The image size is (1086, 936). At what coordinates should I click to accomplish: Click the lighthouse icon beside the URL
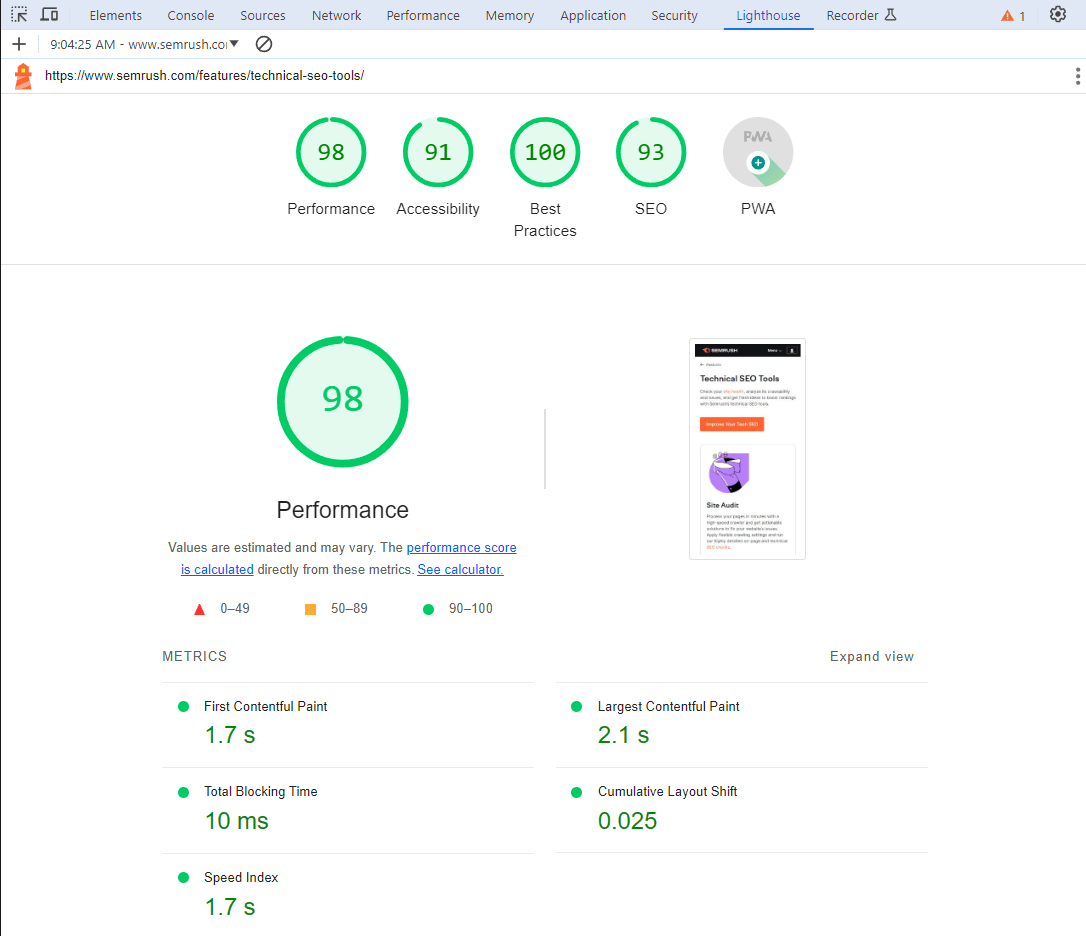pos(22,75)
